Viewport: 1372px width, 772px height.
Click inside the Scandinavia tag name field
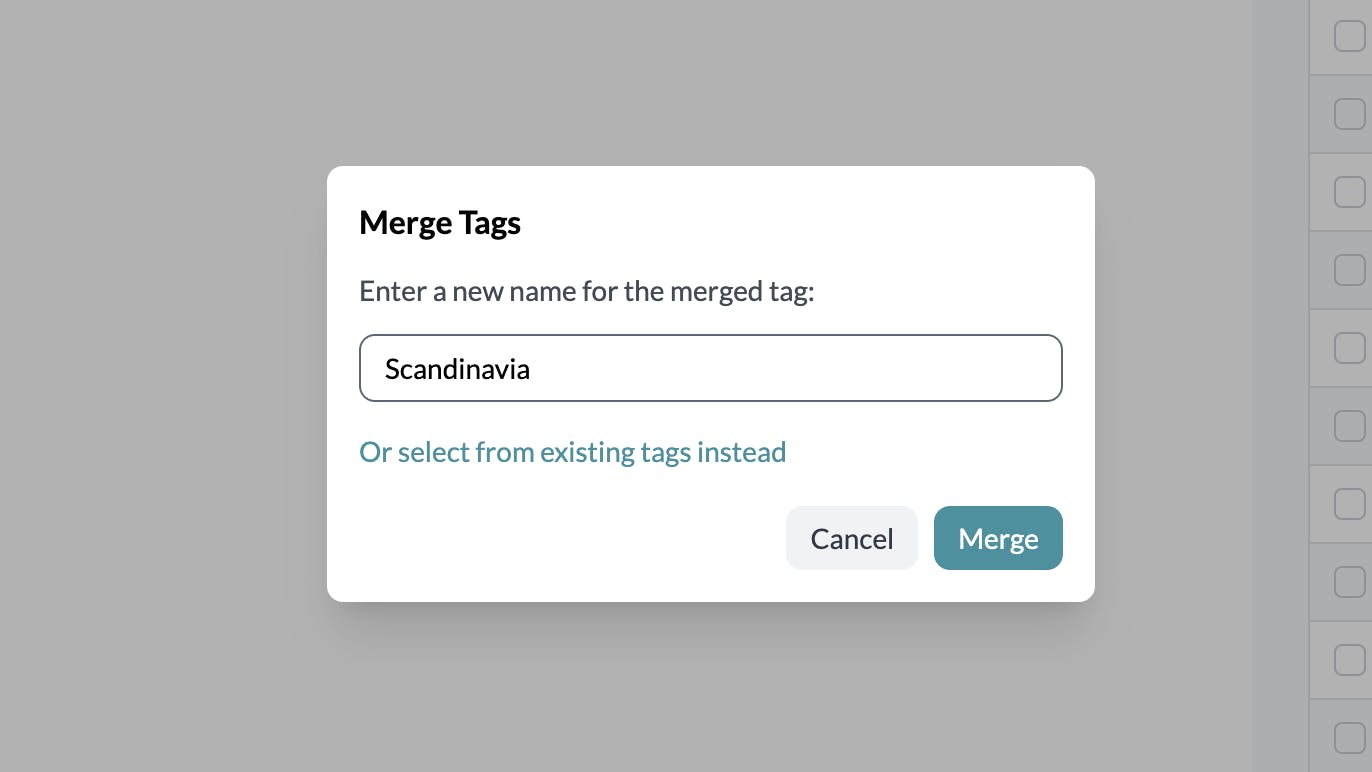710,368
